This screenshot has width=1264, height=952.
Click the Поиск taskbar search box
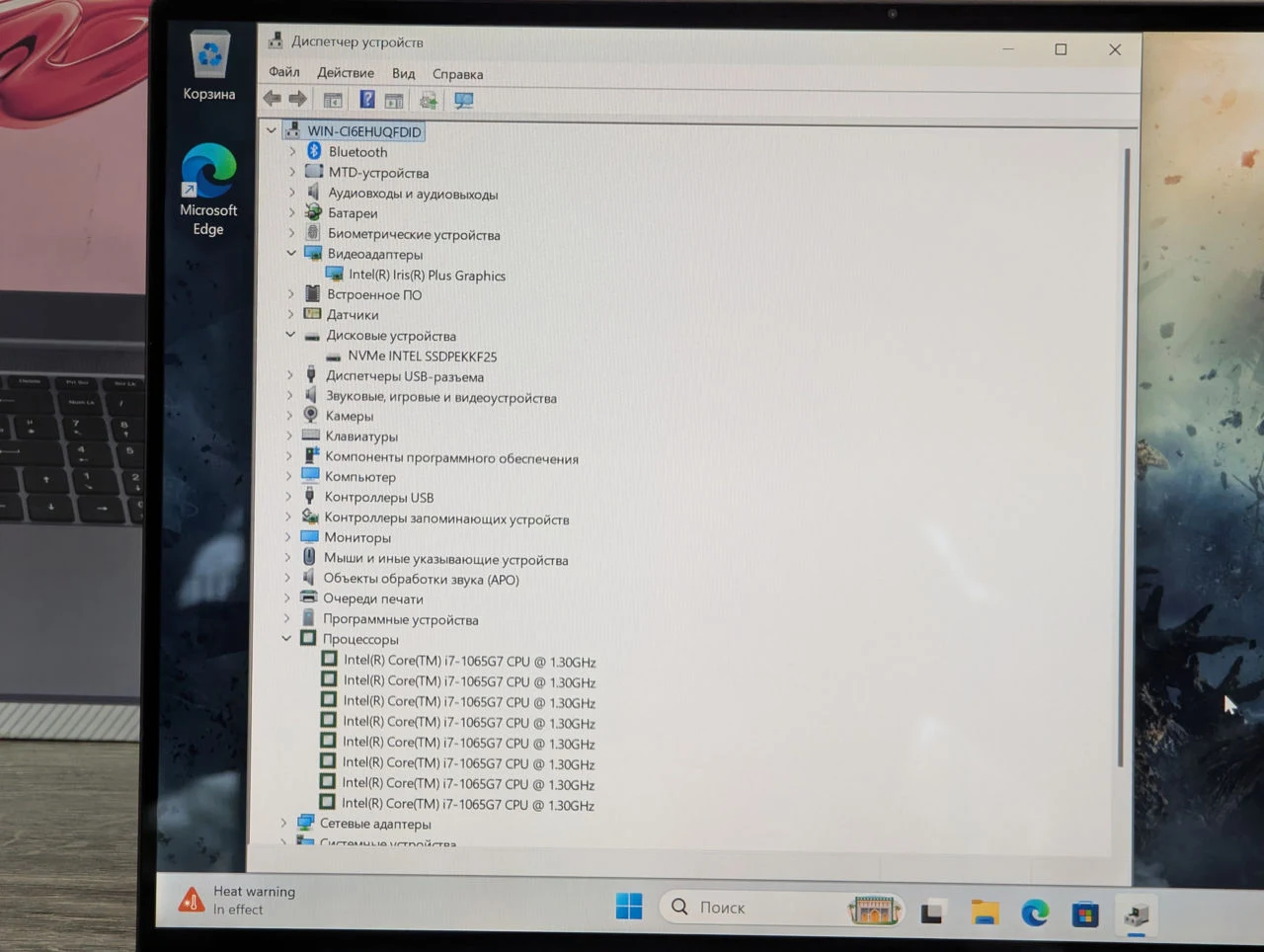click(x=781, y=908)
